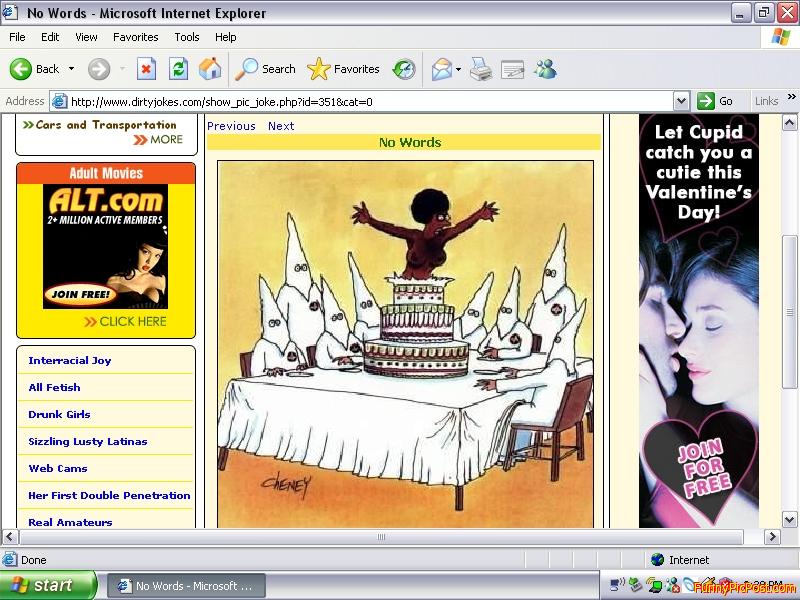Open the Favorites star toolbar button

[x=343, y=69]
